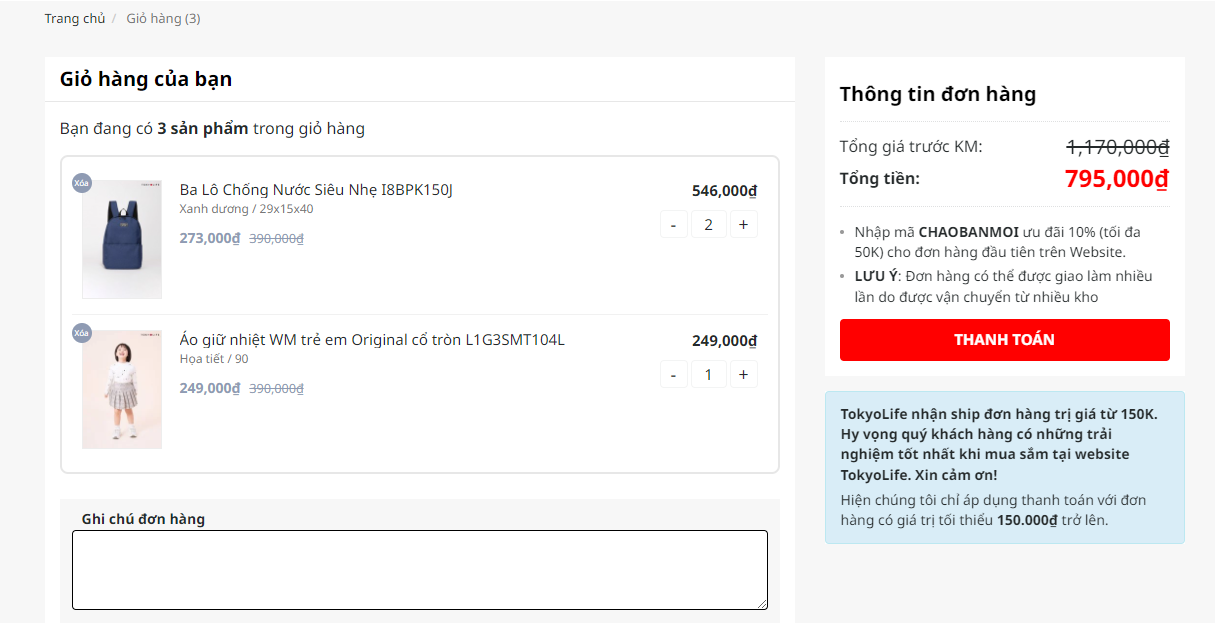Click the backpack quantity field showing 2
The image size is (1215, 623).
pyautogui.click(x=708, y=225)
